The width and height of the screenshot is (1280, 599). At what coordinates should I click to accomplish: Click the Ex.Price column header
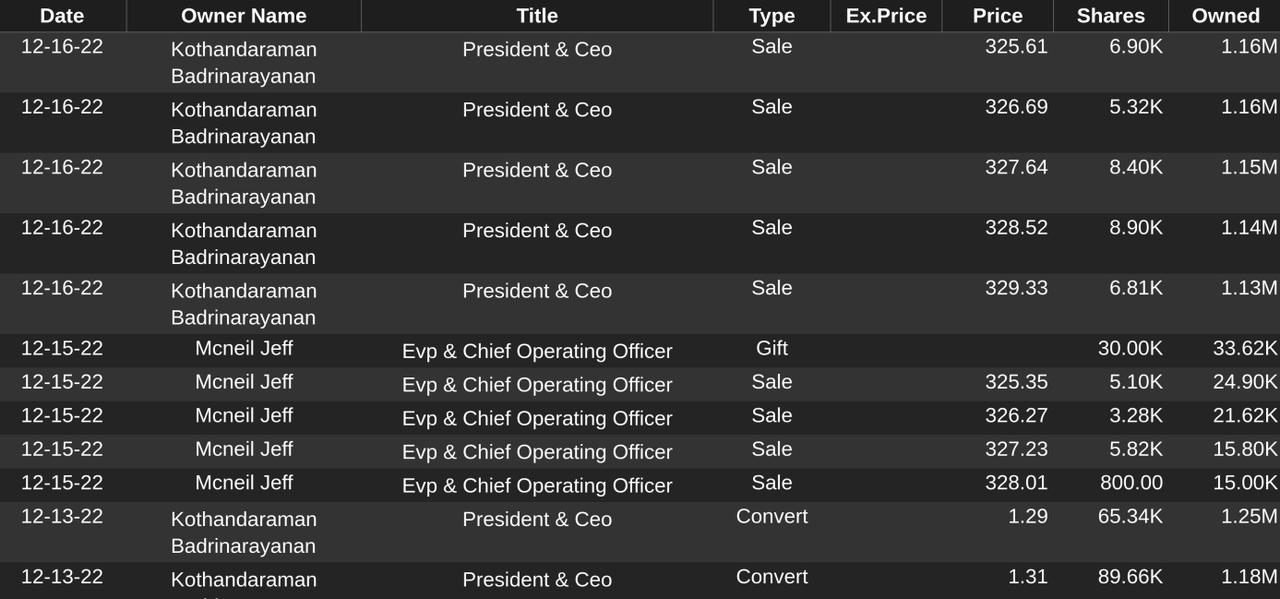point(886,16)
